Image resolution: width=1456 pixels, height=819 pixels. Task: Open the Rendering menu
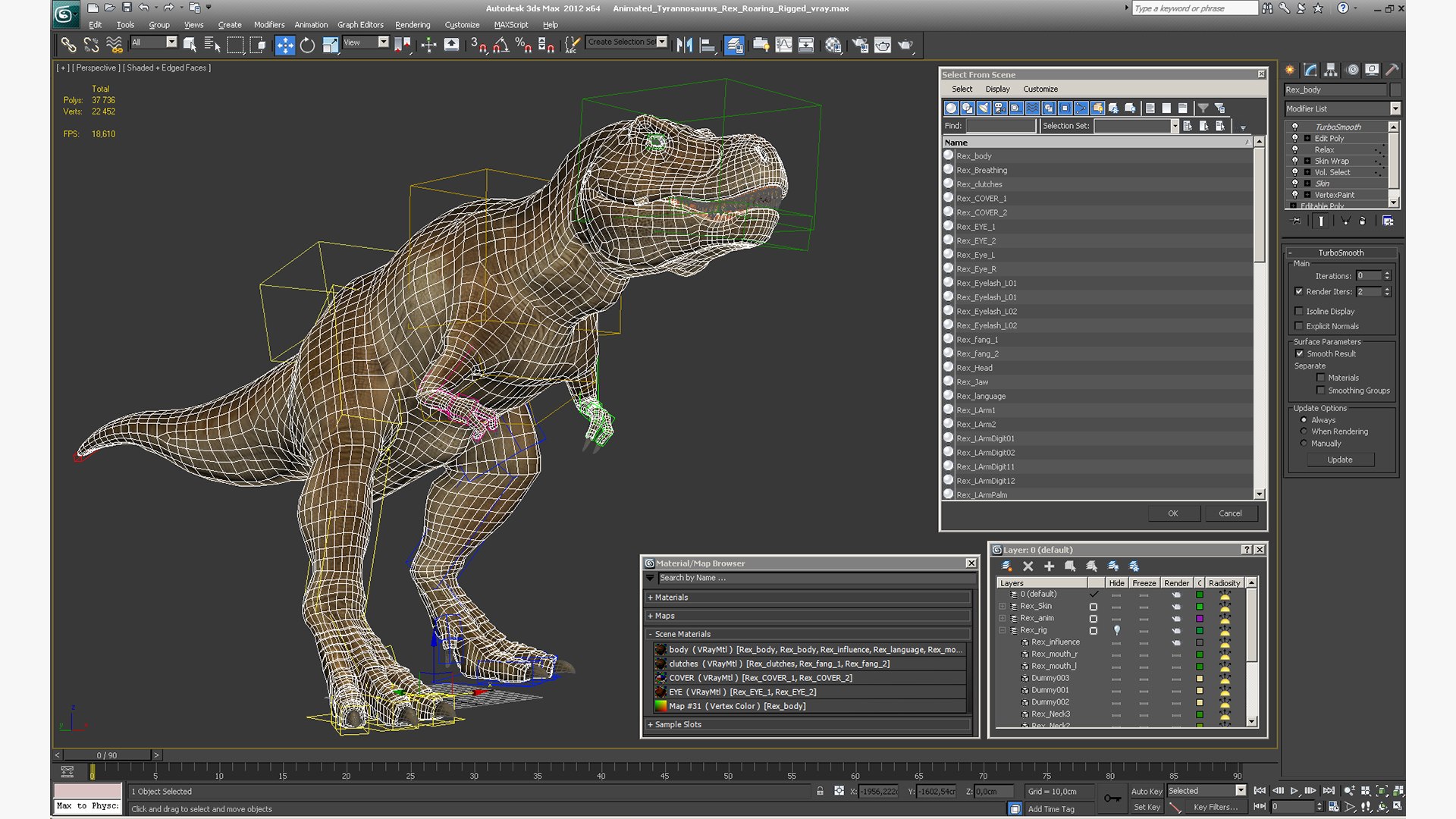point(413,24)
